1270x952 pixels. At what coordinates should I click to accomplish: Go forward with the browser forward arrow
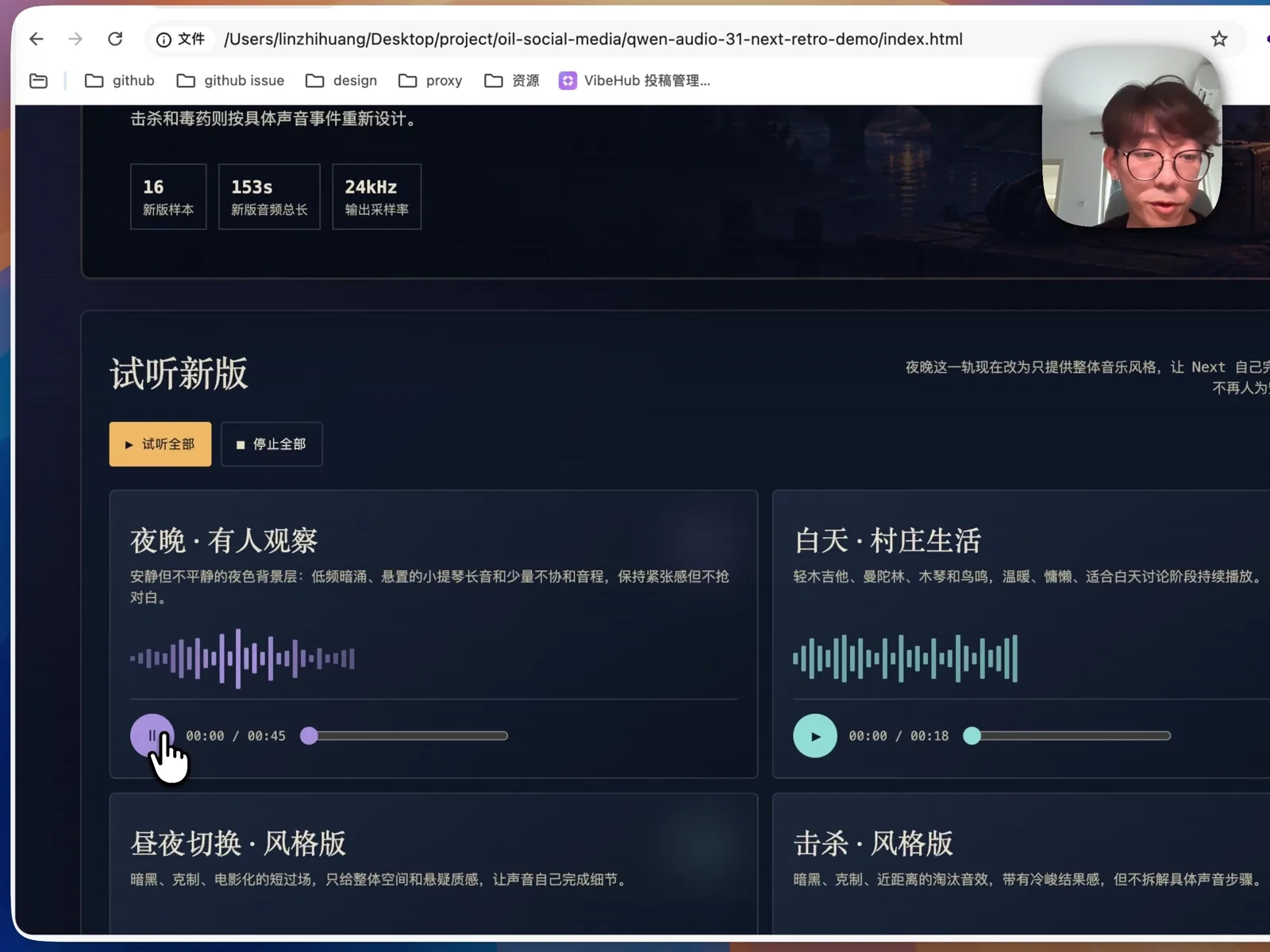75,39
